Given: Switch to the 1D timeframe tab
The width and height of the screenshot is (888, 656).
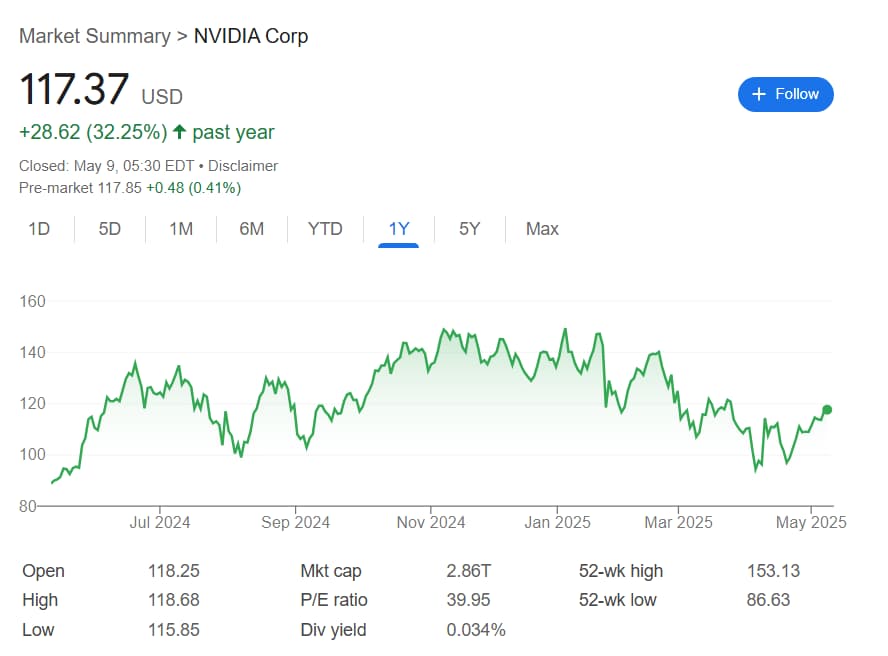Looking at the screenshot, I should click(39, 229).
